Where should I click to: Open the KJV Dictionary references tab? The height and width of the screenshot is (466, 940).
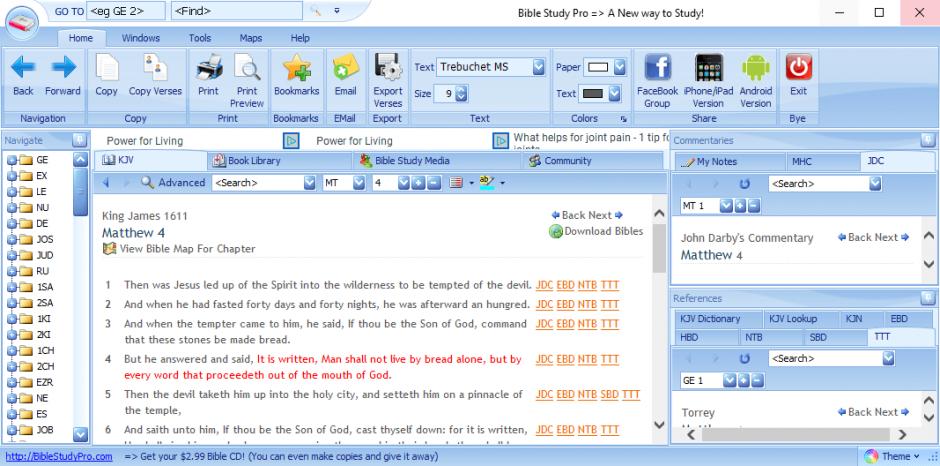click(718, 319)
